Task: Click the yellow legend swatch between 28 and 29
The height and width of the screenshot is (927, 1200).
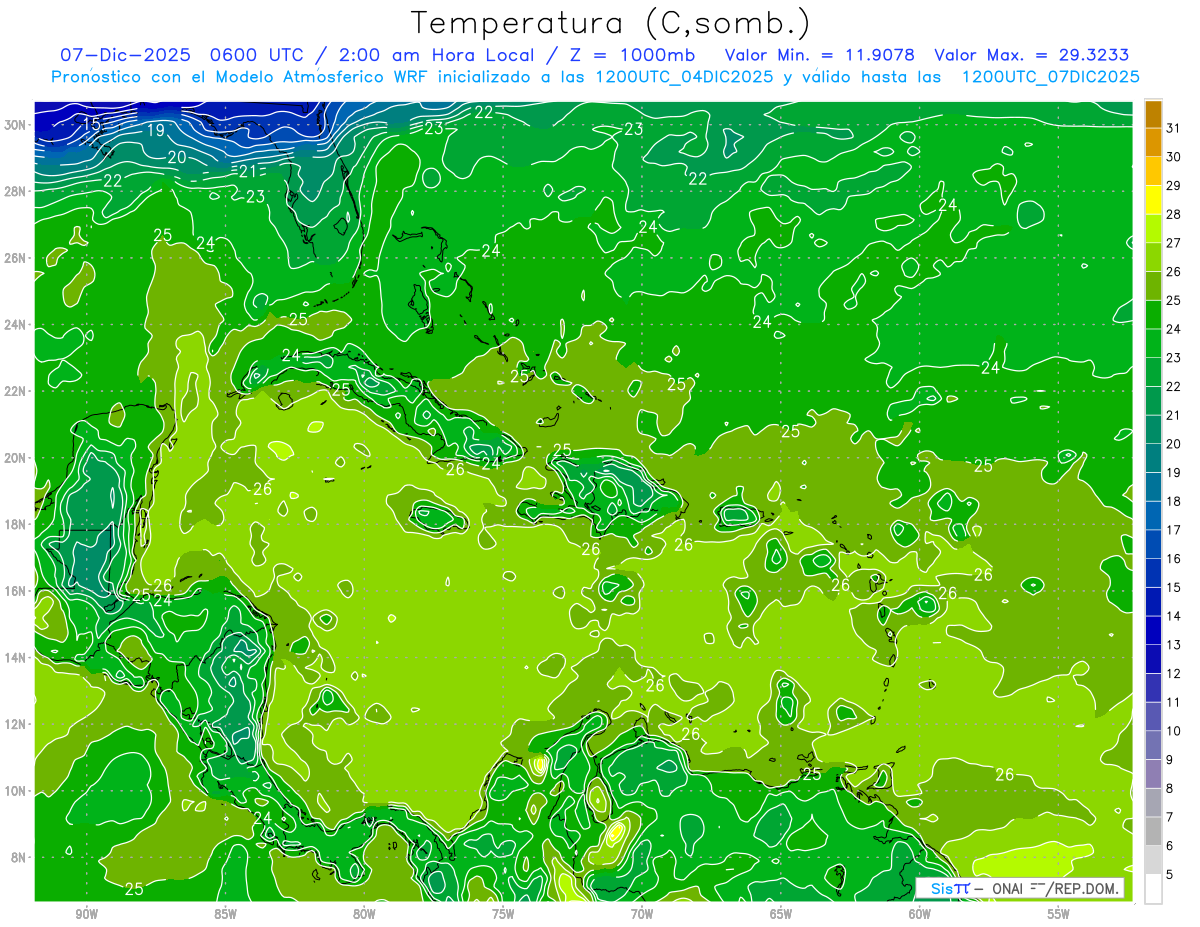Action: (1153, 199)
